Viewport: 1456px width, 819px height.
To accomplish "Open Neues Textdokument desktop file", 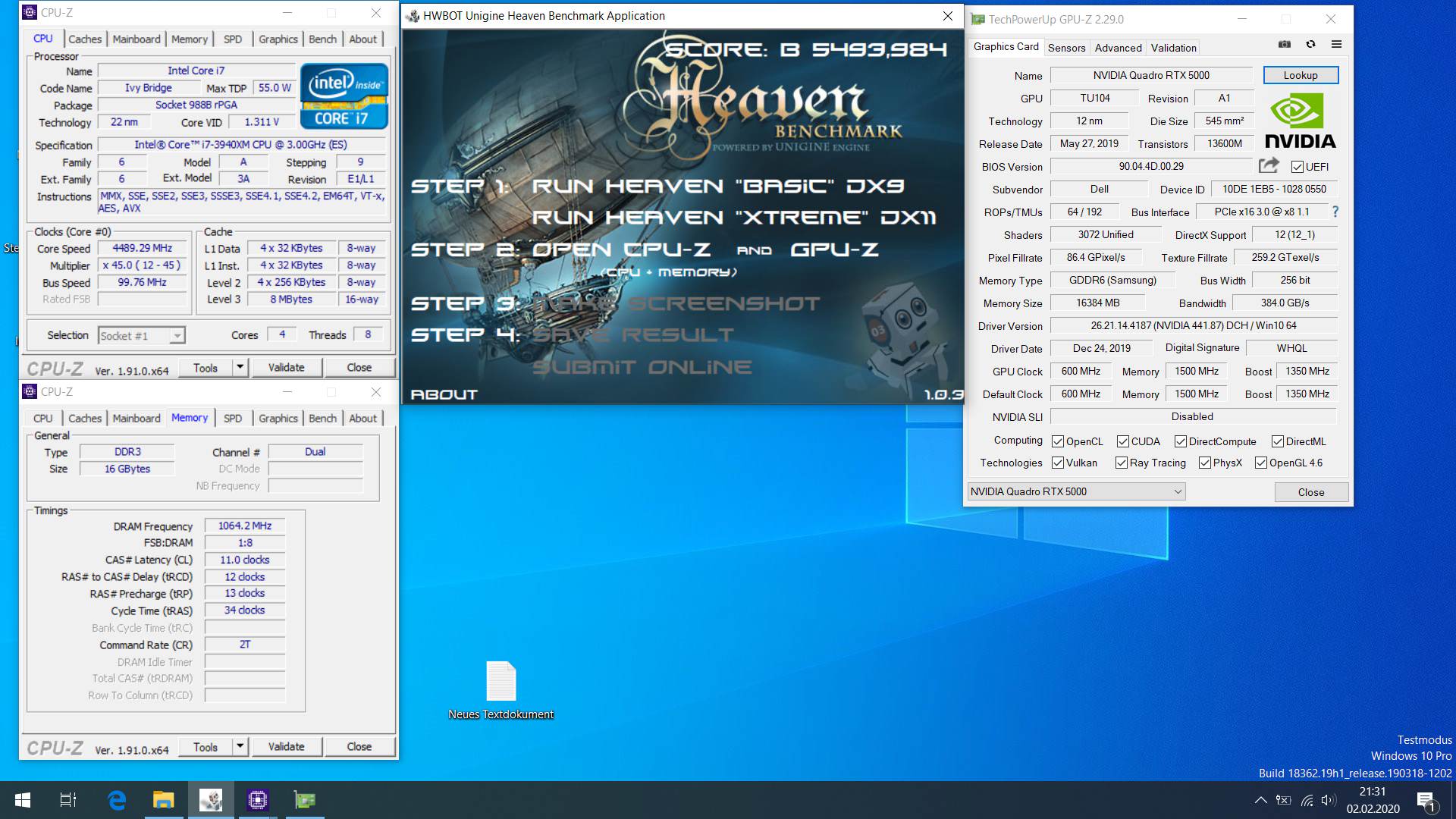I will [x=500, y=690].
